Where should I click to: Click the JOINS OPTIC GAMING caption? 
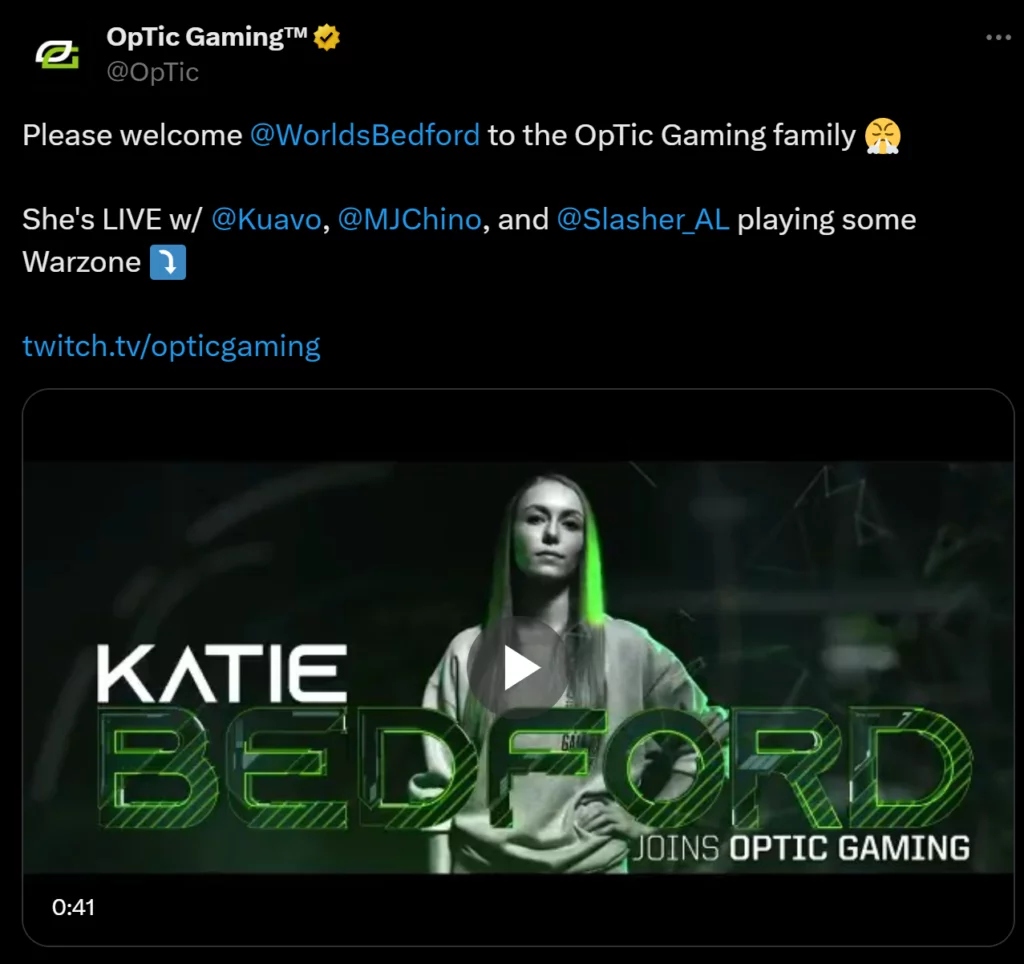coord(801,848)
